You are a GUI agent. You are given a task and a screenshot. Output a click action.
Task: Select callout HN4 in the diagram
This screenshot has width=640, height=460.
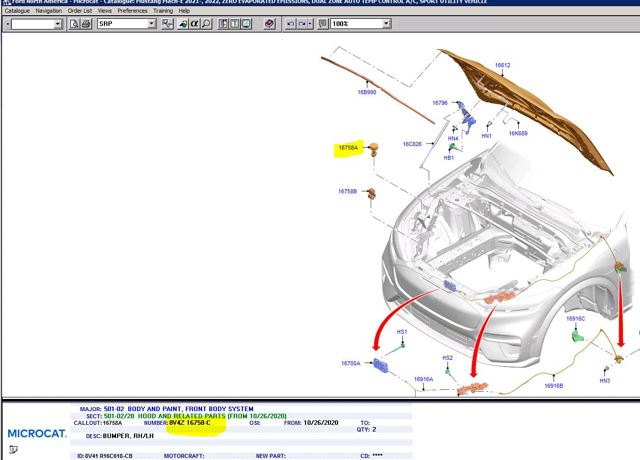pyautogui.click(x=453, y=138)
